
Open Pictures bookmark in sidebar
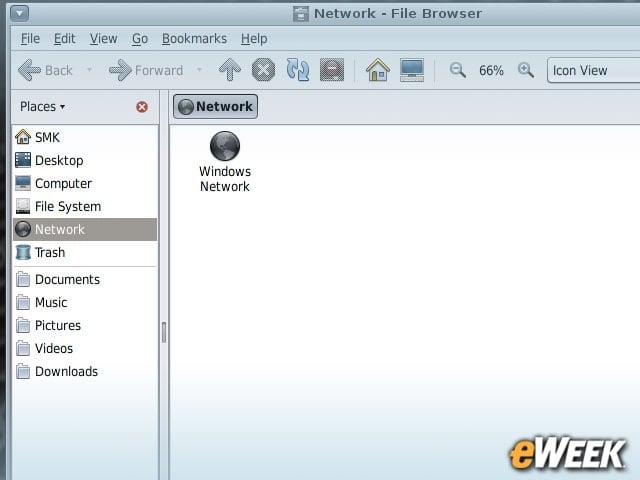pos(85,325)
